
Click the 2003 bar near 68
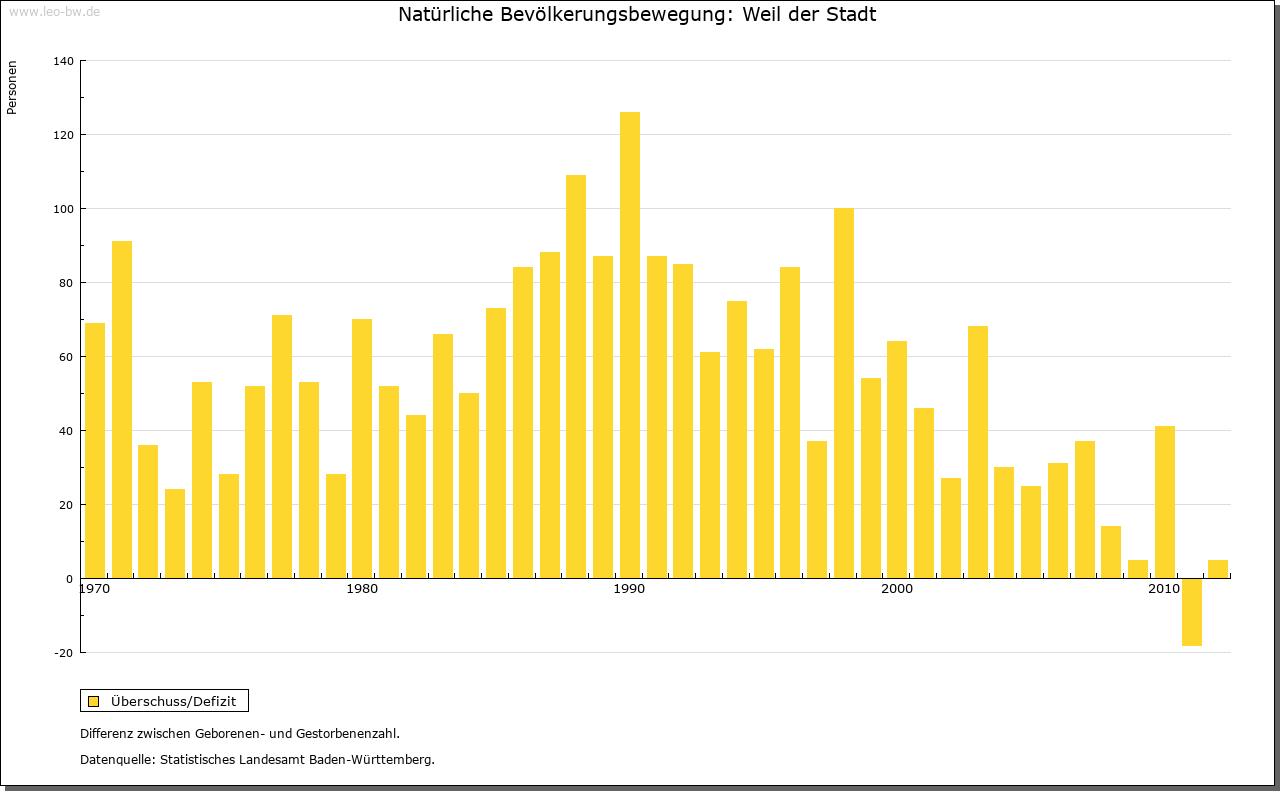pyautogui.click(x=978, y=452)
